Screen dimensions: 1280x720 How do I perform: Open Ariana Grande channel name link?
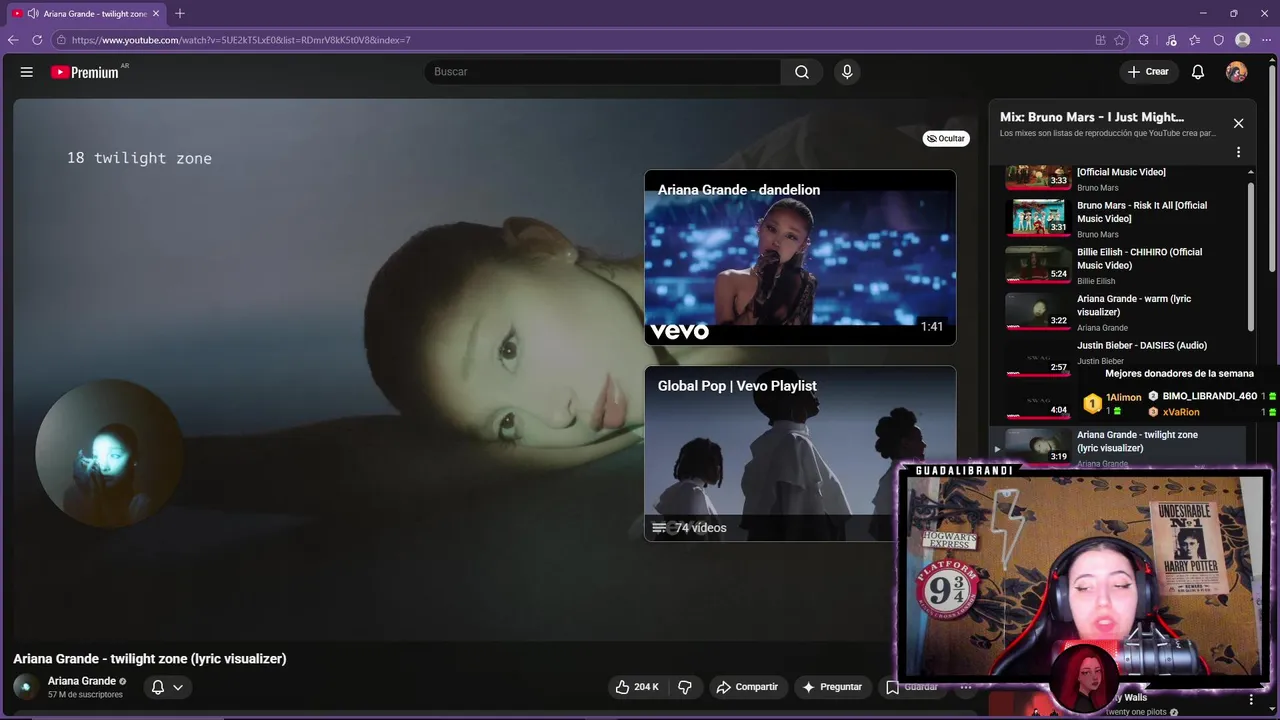pyautogui.click(x=82, y=681)
